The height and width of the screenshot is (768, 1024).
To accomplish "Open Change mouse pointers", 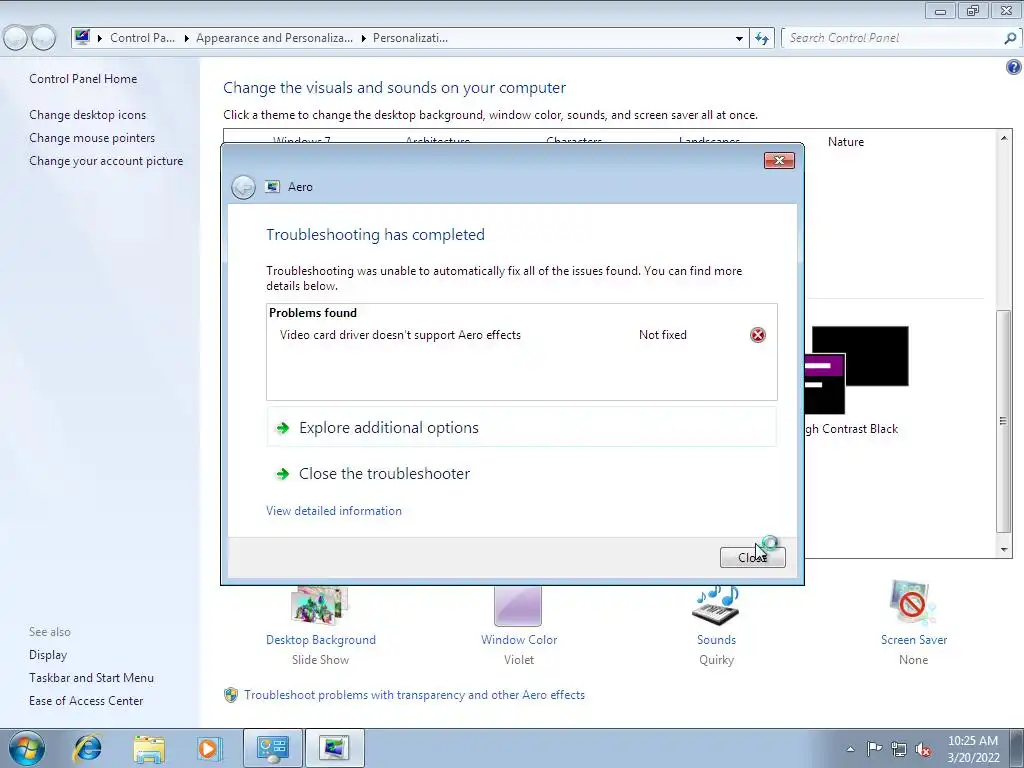I will (92, 138).
